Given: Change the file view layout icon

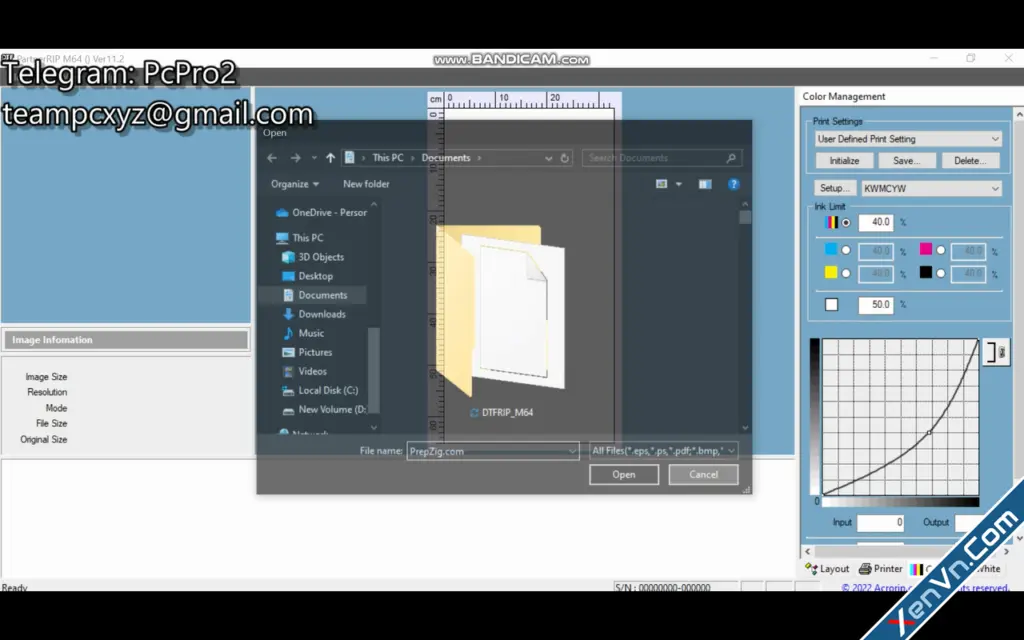Looking at the screenshot, I should [x=662, y=184].
